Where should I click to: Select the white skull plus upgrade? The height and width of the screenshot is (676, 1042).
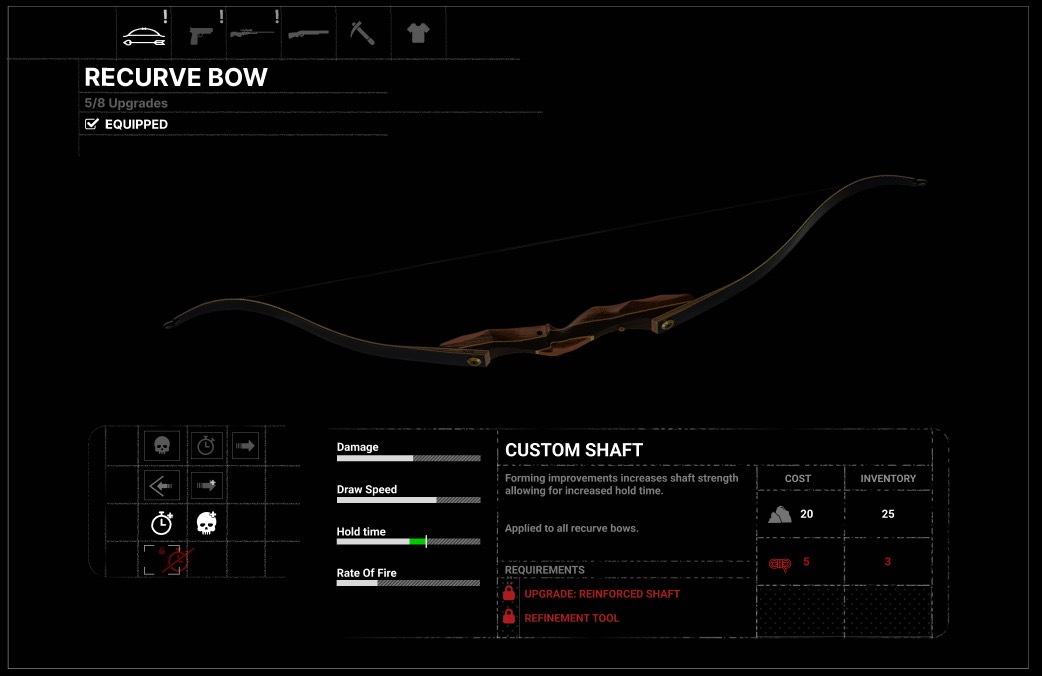(x=207, y=523)
